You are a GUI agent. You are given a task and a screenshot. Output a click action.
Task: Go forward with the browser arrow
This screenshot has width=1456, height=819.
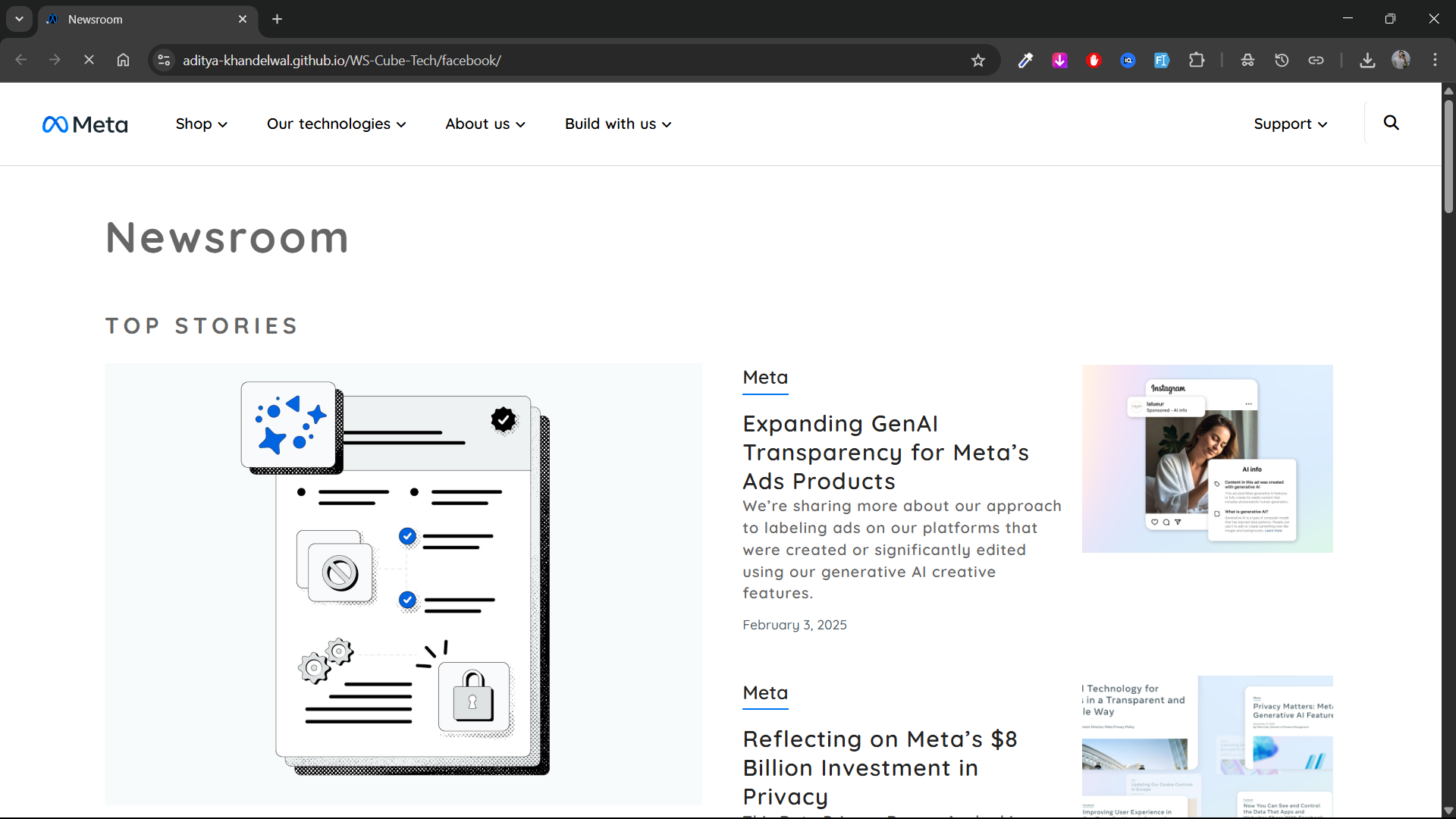(x=55, y=60)
